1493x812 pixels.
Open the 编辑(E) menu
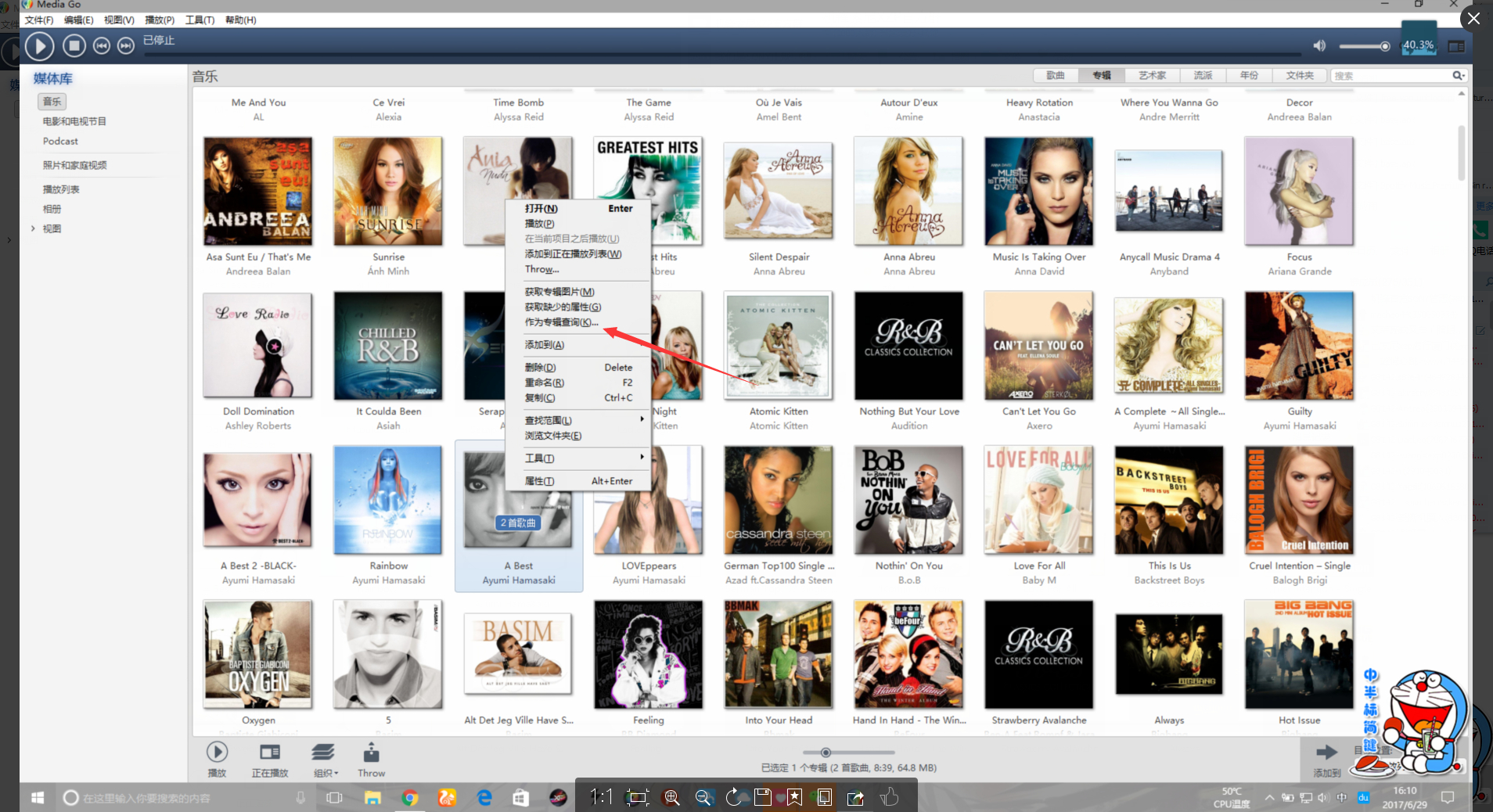pos(78,20)
